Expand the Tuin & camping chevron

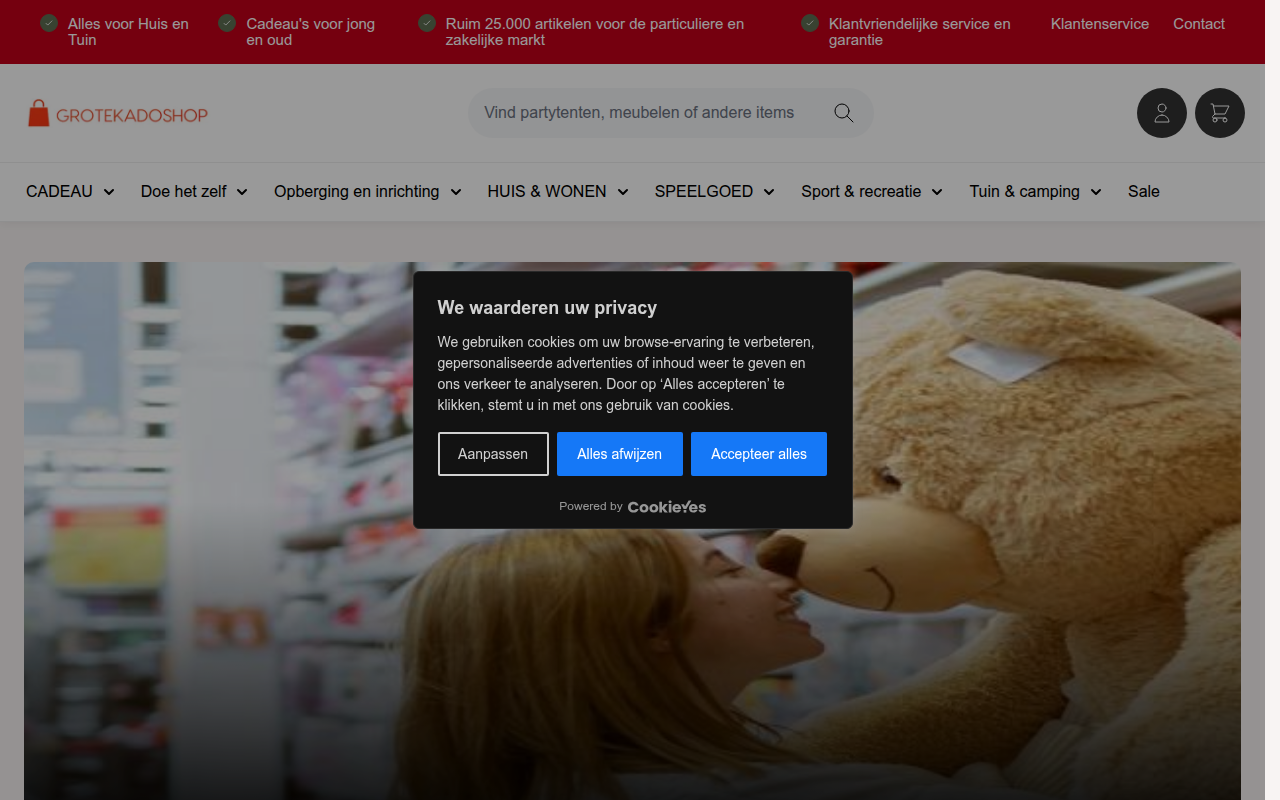pos(1096,192)
